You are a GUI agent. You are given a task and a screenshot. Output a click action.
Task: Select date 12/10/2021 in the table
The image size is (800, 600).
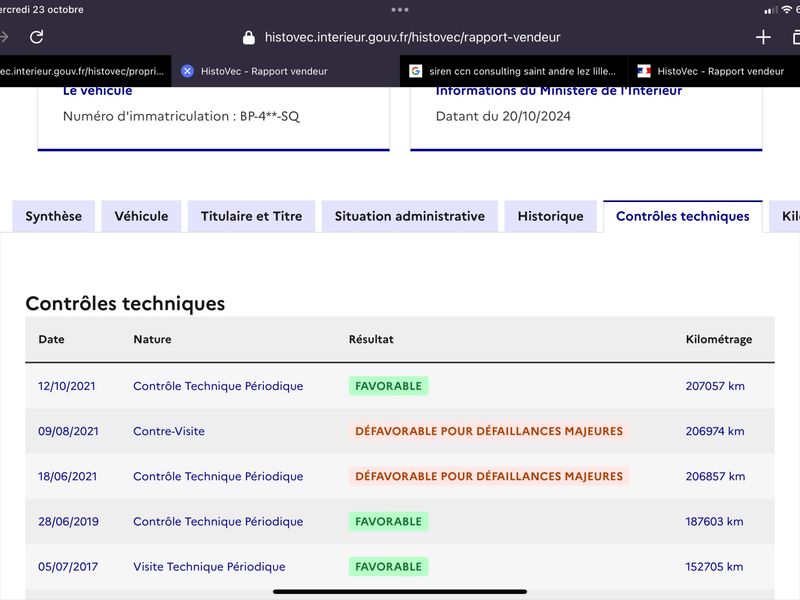coord(67,386)
